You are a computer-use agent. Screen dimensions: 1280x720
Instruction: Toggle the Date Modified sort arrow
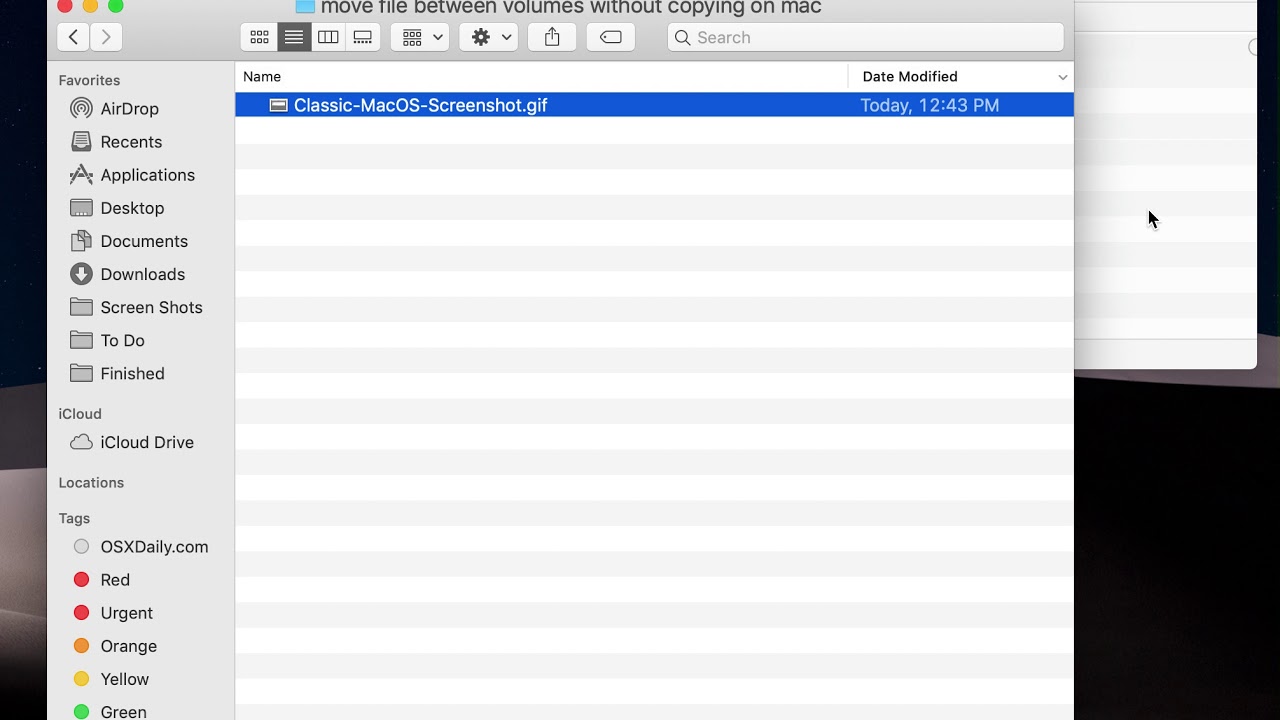[1062, 77]
